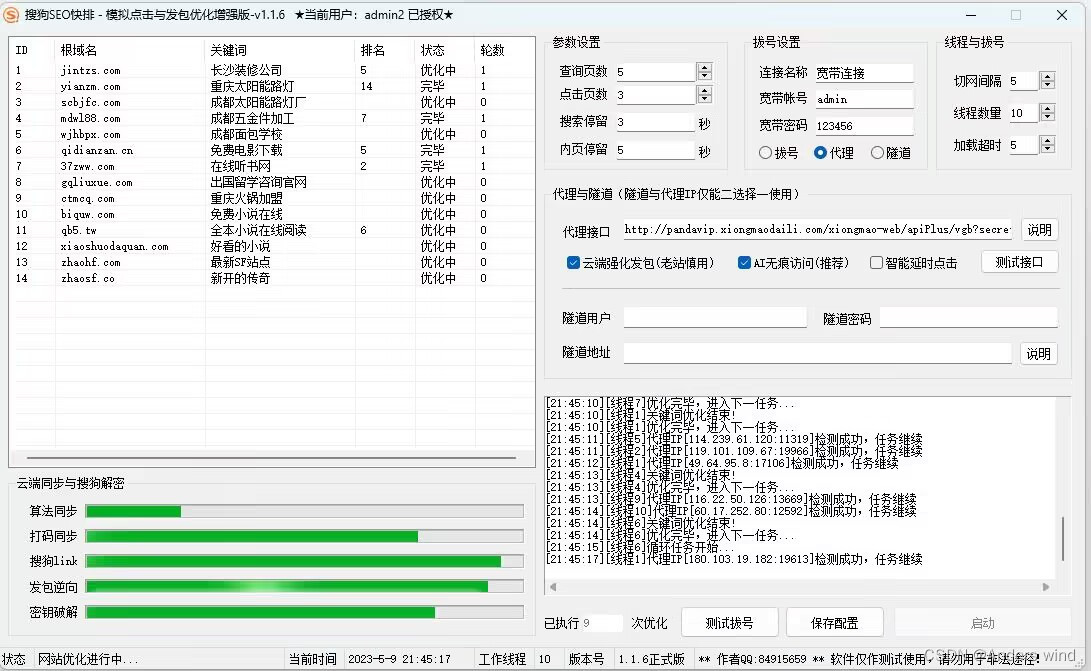Image resolution: width=1091 pixels, height=671 pixels.
Task: Increase or decrease 查询页数 with the spinner
Action: pos(704,71)
